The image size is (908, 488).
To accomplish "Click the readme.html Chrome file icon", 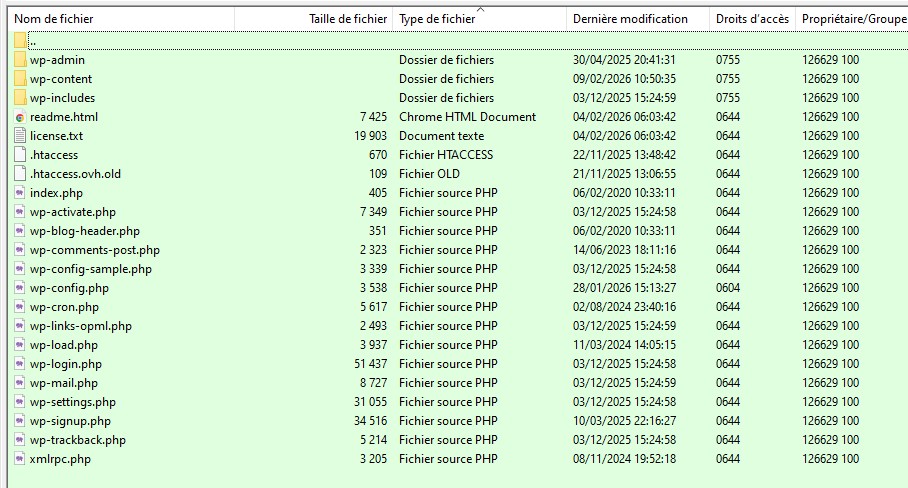I will click(20, 117).
